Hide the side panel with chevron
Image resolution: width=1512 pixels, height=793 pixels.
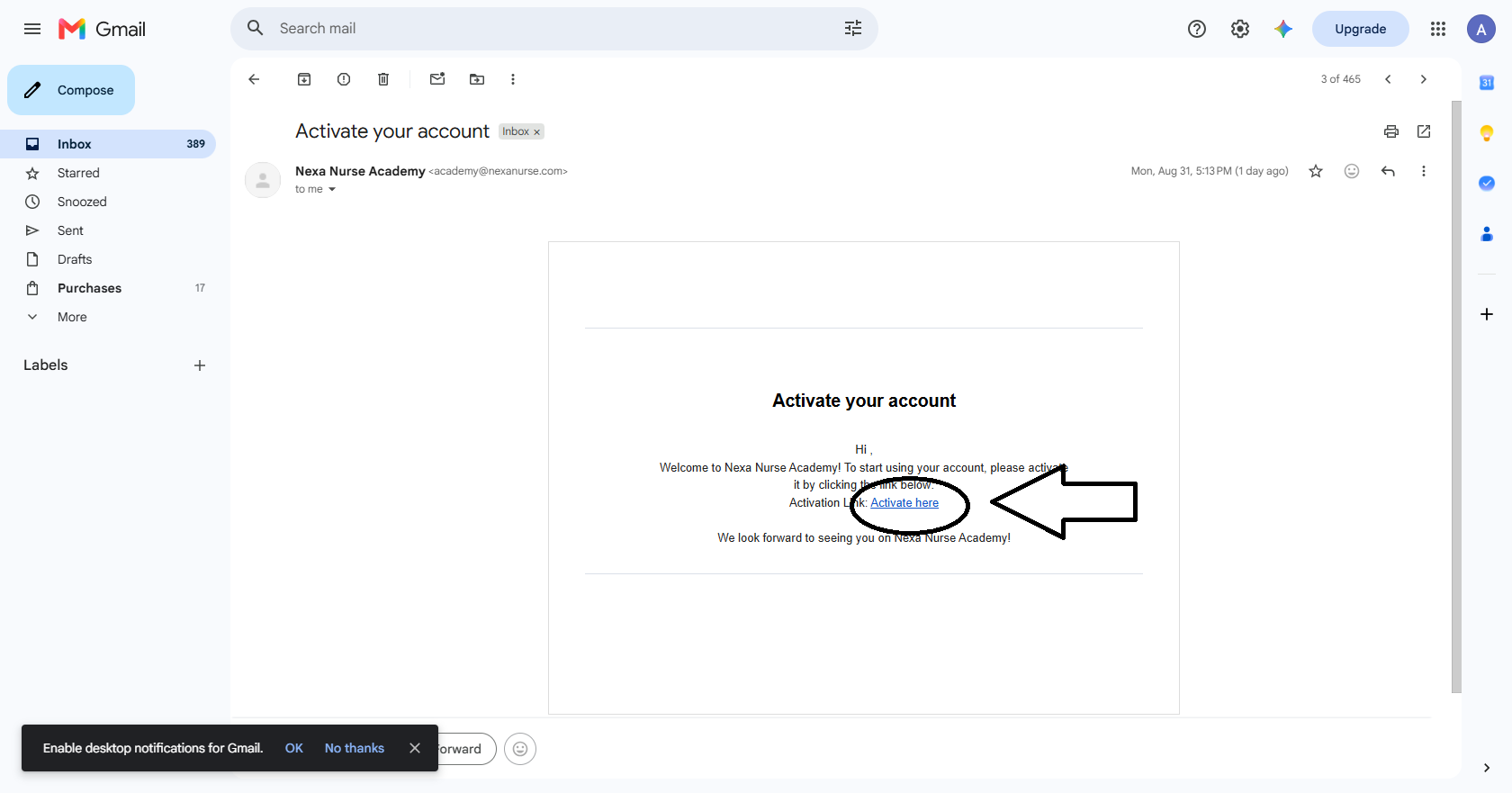1487,768
